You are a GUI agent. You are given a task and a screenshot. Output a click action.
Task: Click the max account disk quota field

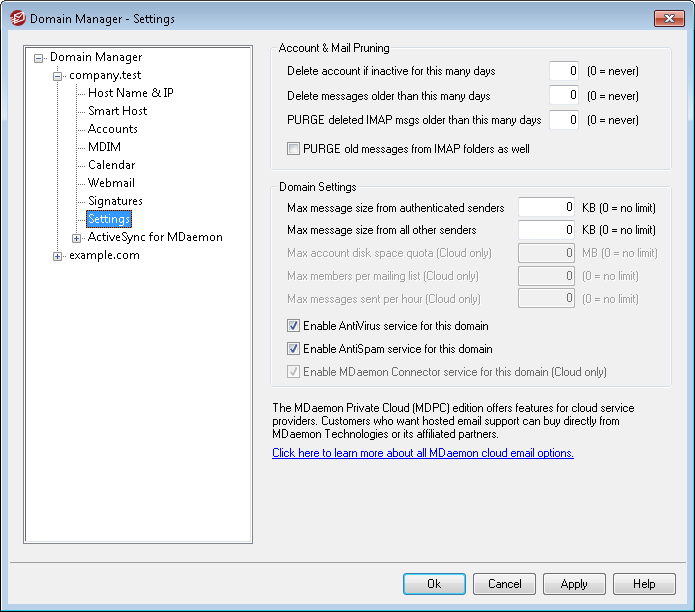click(546, 253)
